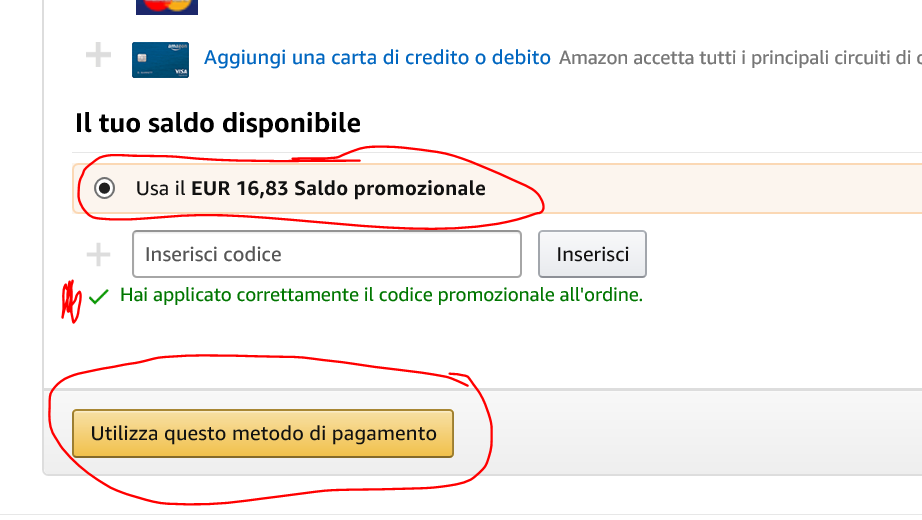
Task: Click Utilizza questo metodo di pagamento
Action: pyautogui.click(x=263, y=434)
